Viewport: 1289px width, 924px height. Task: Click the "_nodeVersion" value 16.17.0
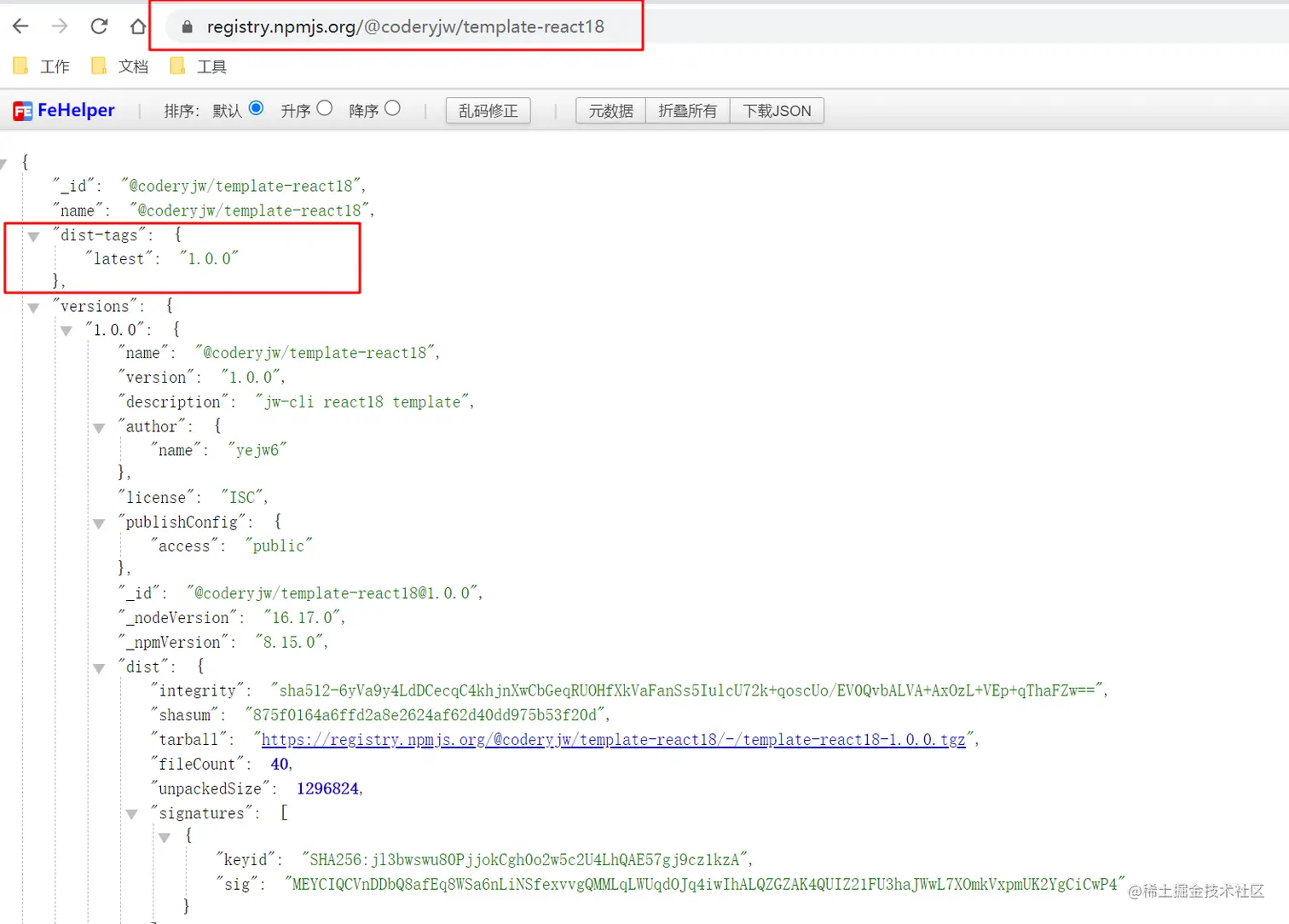coord(303,617)
